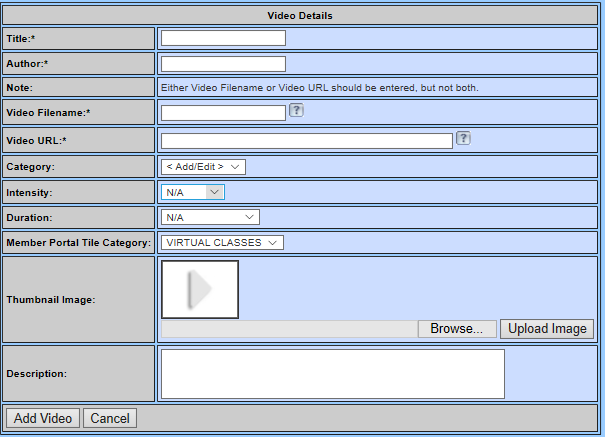This screenshot has width=605, height=437.
Task: Cancel the video details form
Action: click(x=110, y=418)
